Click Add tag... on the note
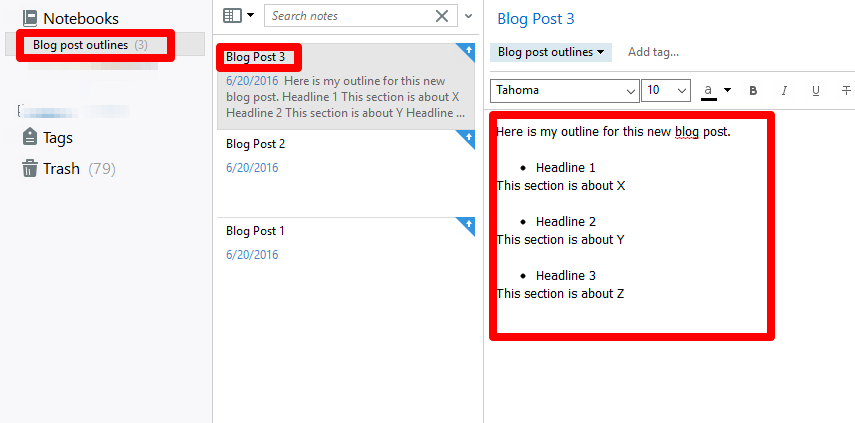 [x=653, y=52]
